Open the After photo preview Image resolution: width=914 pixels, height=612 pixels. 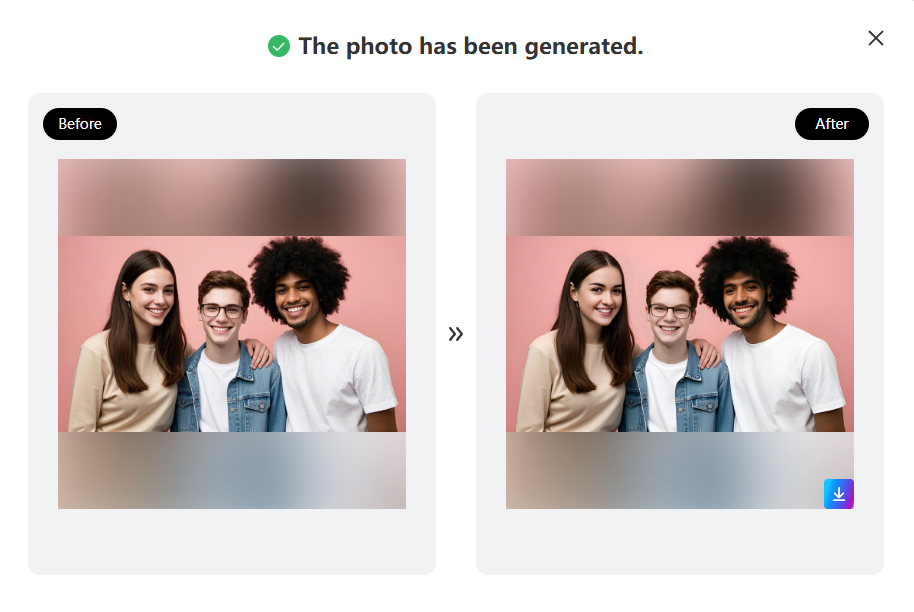point(680,334)
